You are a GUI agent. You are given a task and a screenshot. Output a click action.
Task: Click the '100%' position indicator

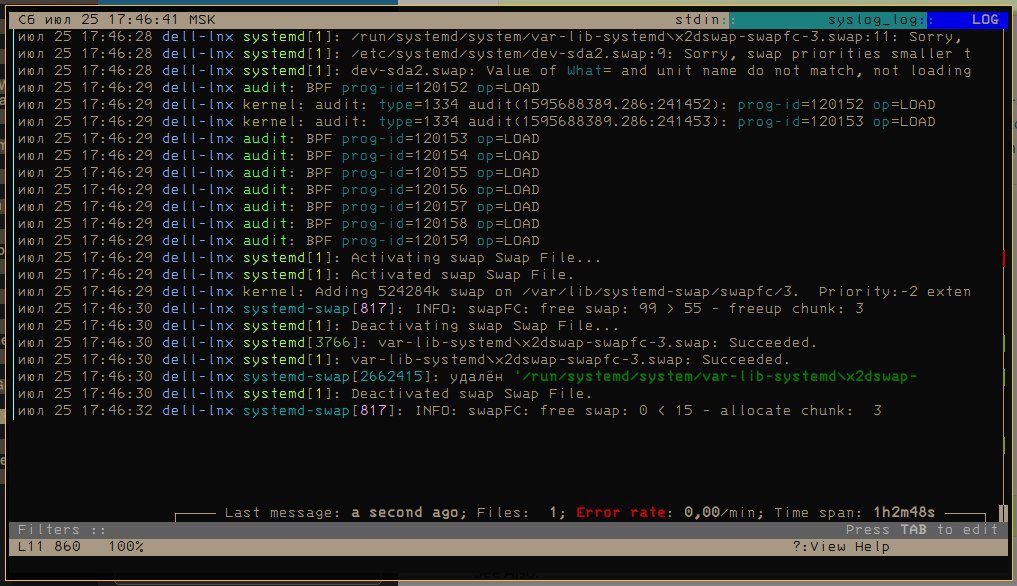pos(126,546)
